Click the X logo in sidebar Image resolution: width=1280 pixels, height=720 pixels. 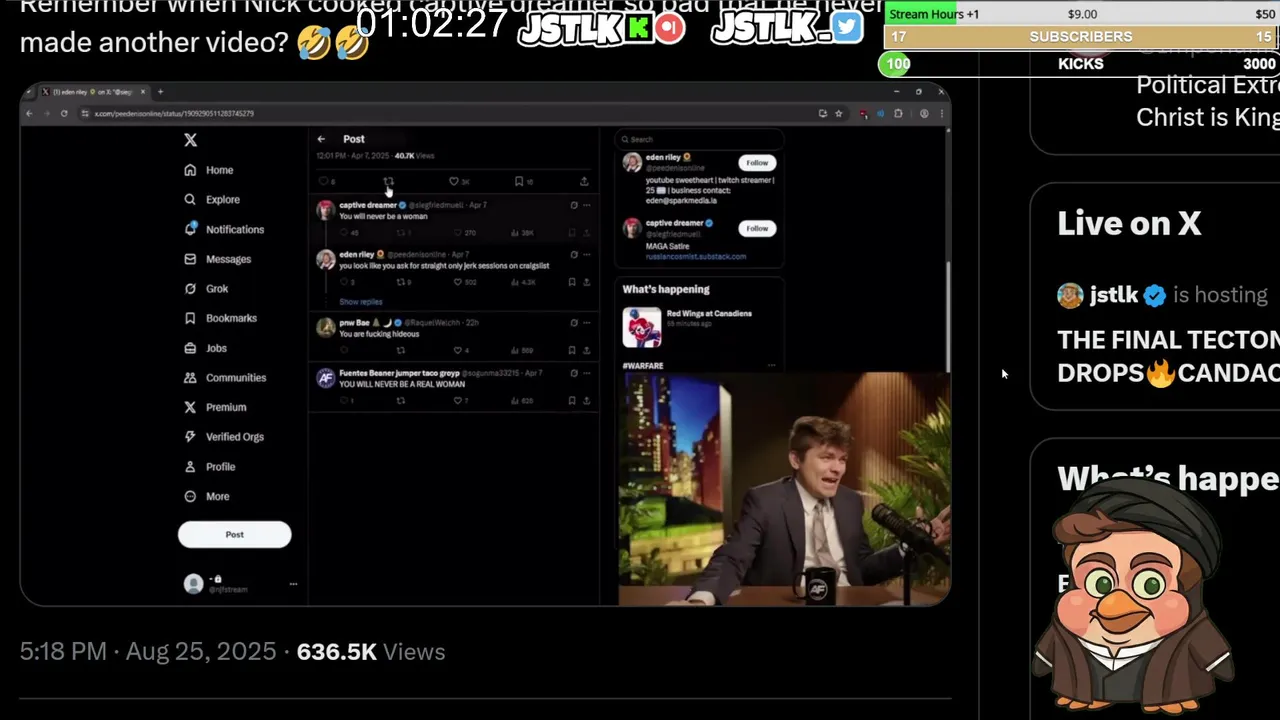[190, 140]
